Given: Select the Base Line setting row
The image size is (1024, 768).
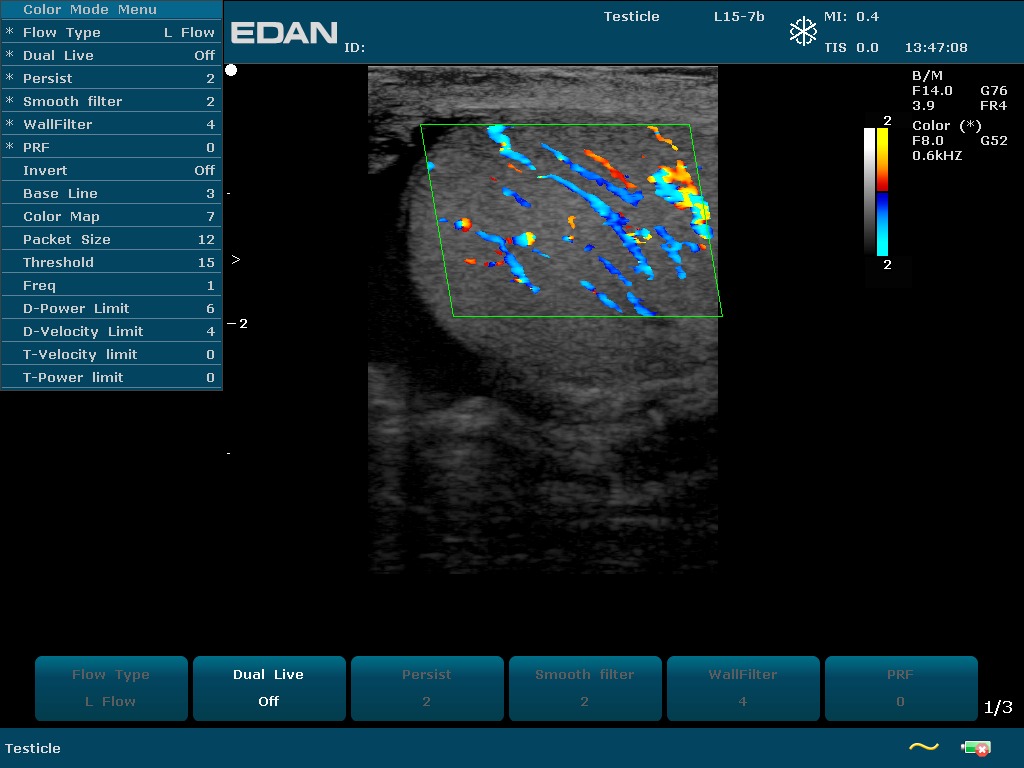Looking at the screenshot, I should [x=111, y=193].
